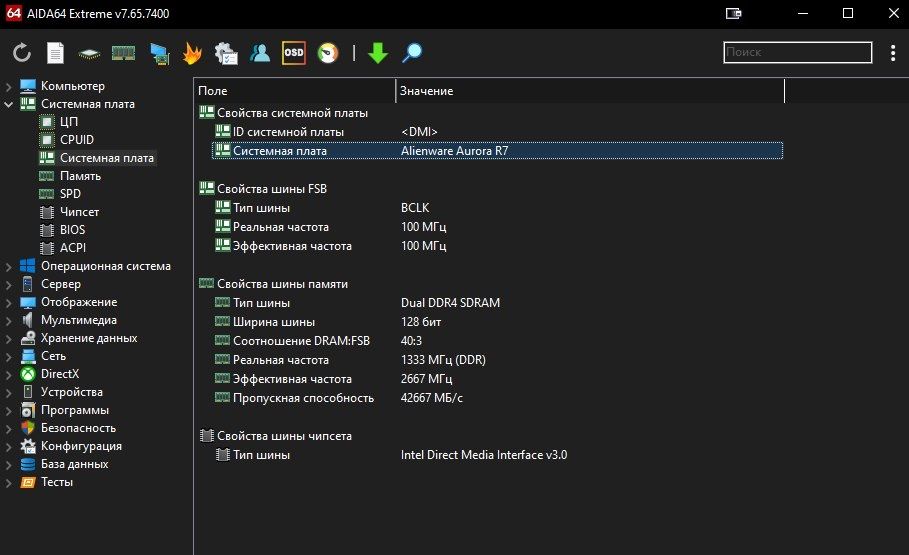Select the 2667 МГц effective frequency

coord(426,379)
